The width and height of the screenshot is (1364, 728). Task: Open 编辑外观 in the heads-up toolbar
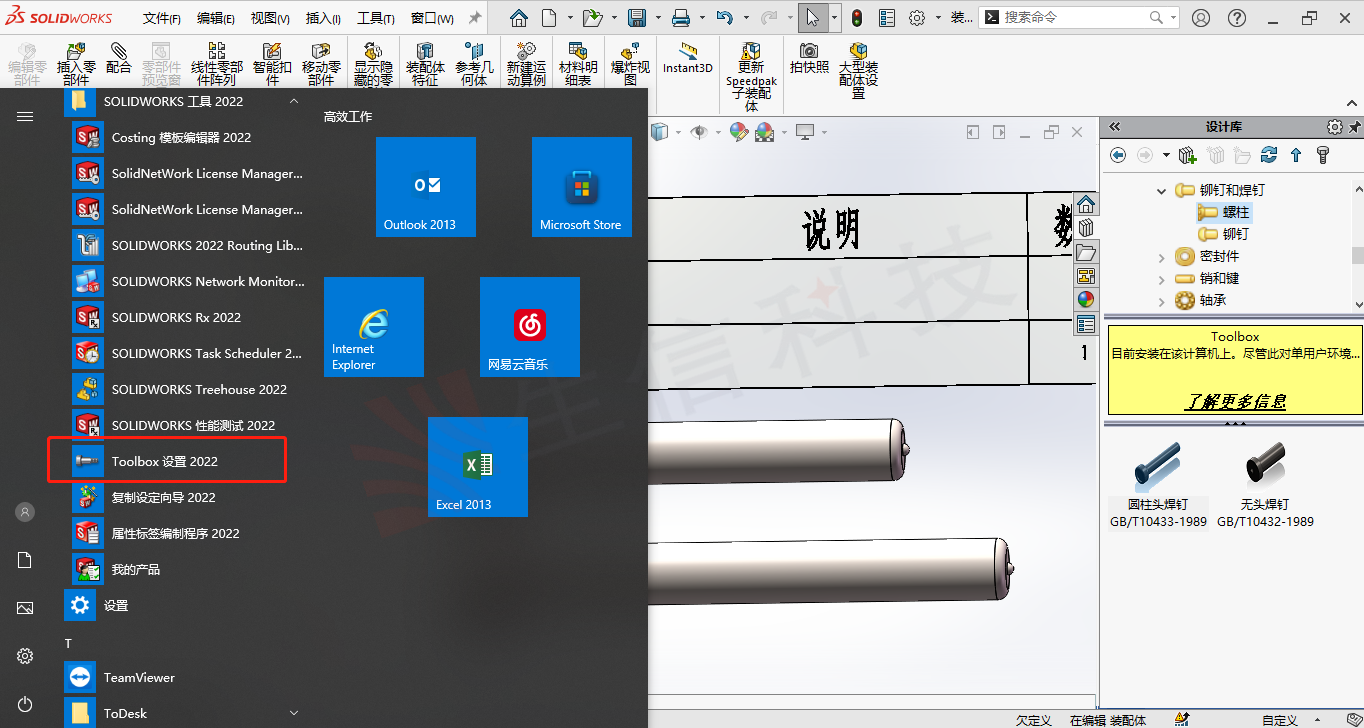(x=740, y=131)
